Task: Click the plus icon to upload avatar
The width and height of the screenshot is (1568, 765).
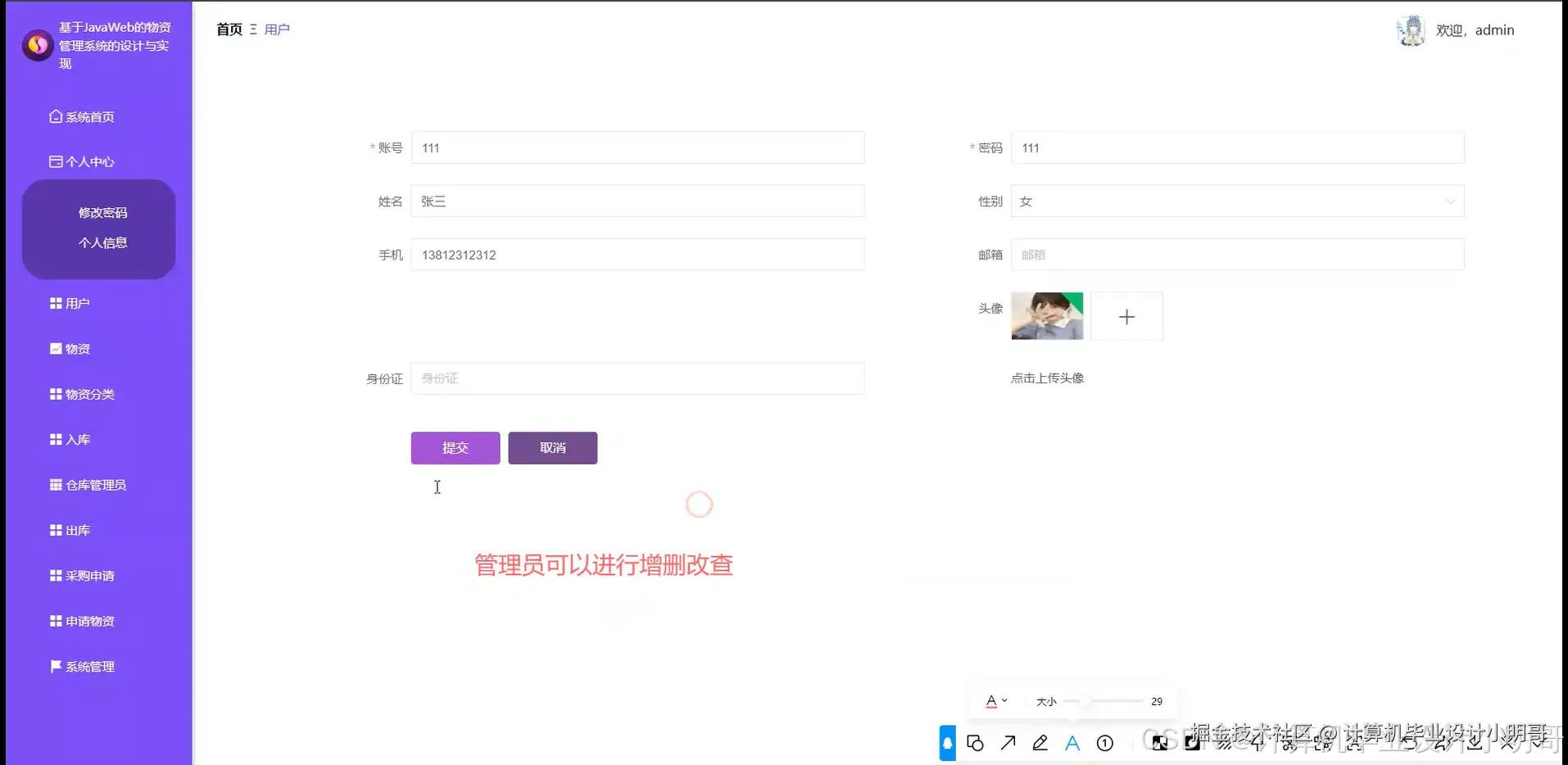Action: point(1126,316)
